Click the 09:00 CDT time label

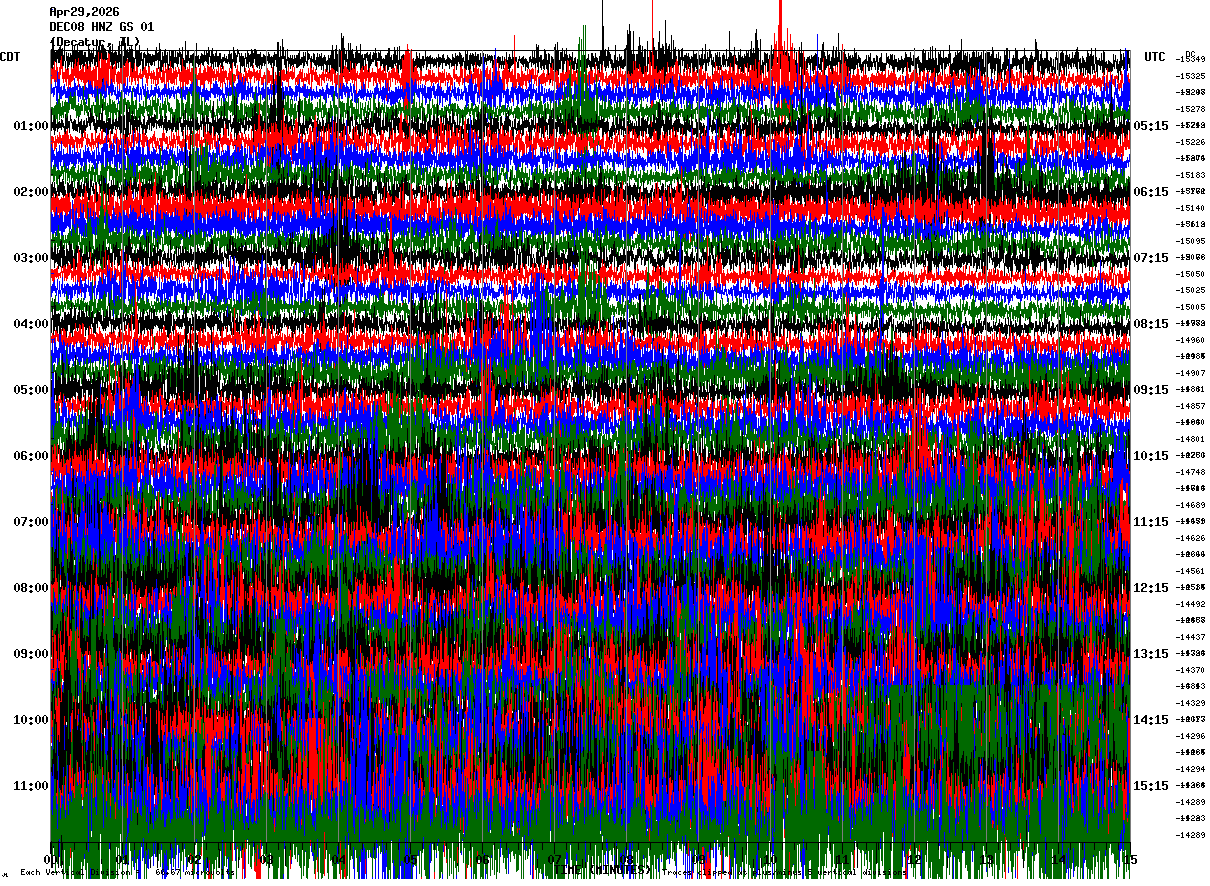31,654
